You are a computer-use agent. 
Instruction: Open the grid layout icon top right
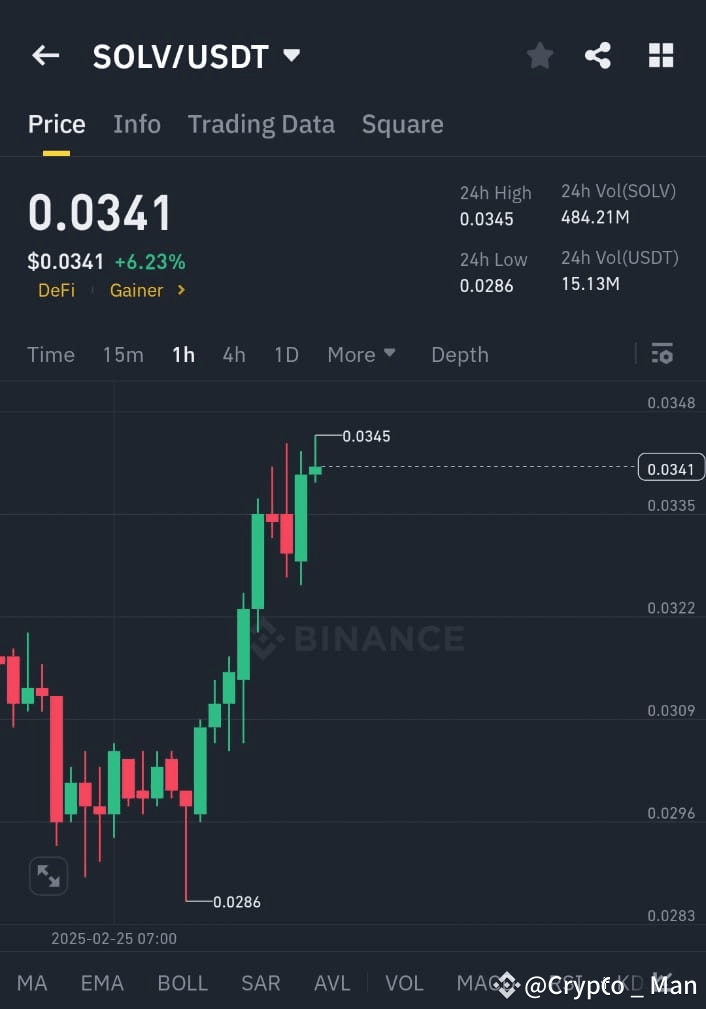pos(661,56)
